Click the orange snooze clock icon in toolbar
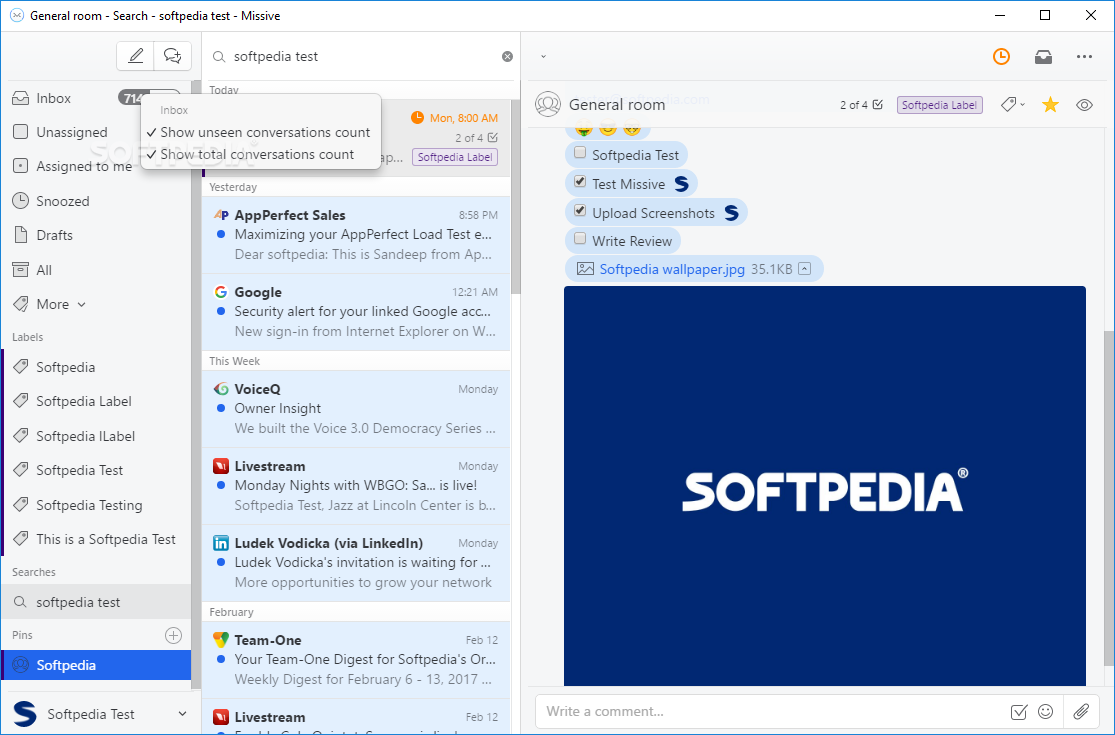The width and height of the screenshot is (1115, 735). (x=1001, y=56)
